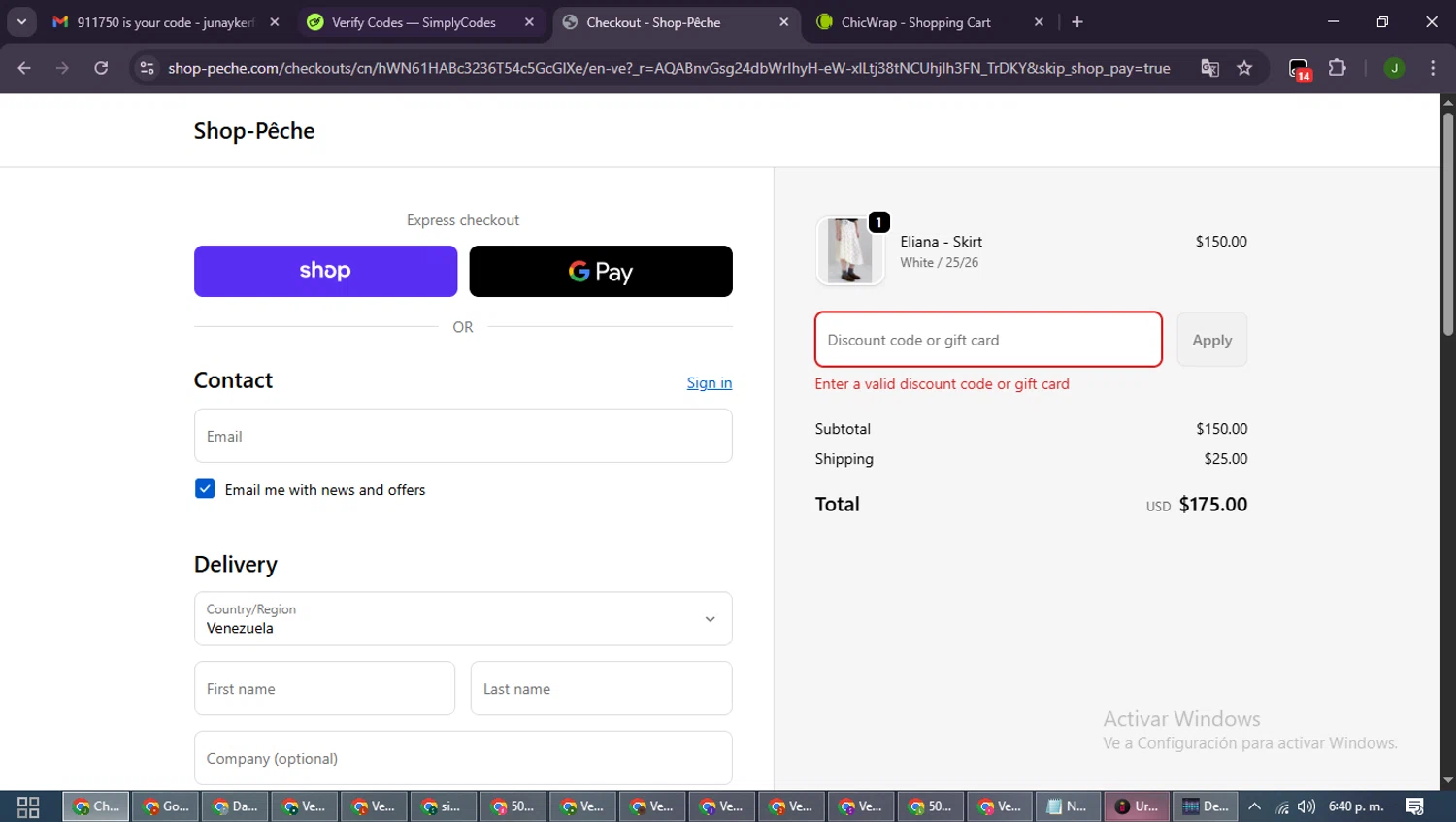Open the volume speaker tray icon
This screenshot has height=822, width=1456.
[x=1307, y=806]
